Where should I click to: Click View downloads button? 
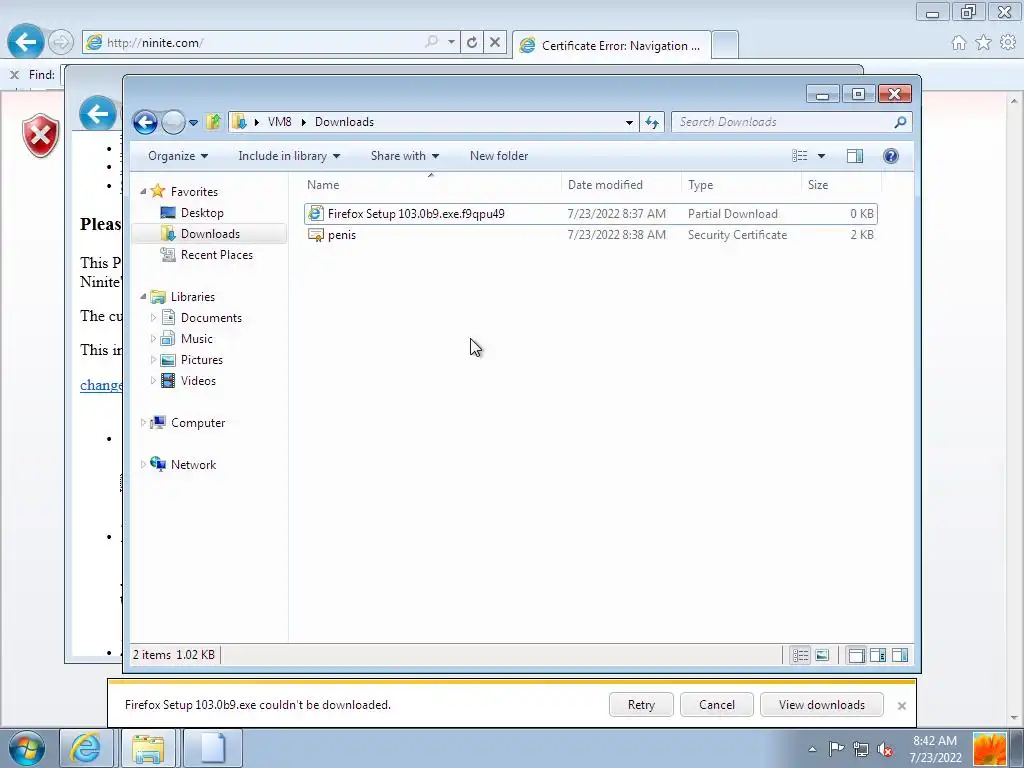(x=822, y=705)
